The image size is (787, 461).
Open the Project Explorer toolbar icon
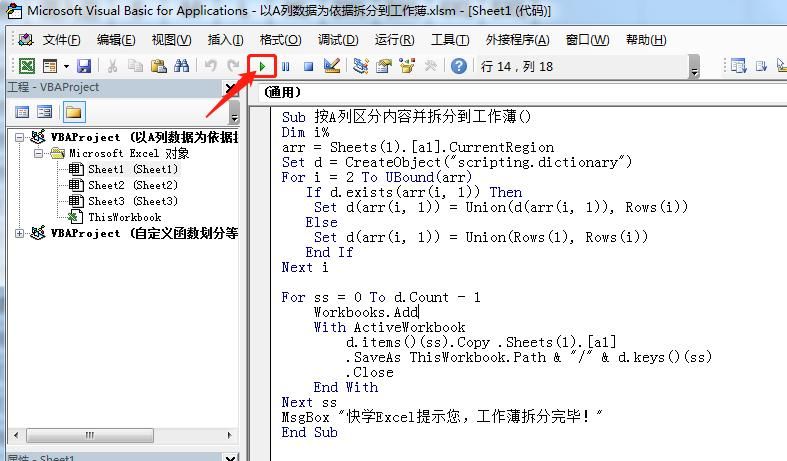tap(360, 66)
